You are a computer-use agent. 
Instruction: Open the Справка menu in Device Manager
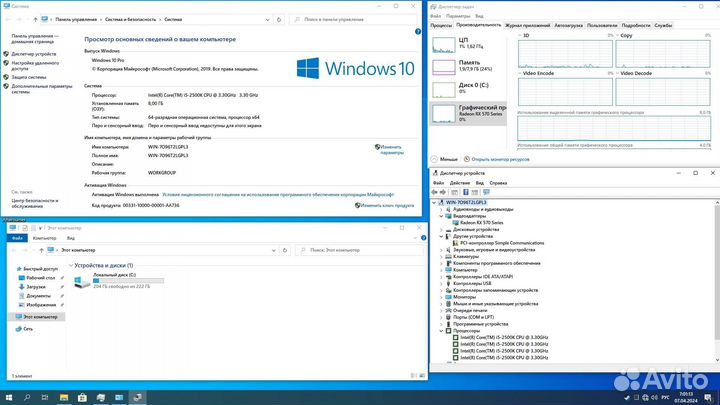[498, 183]
